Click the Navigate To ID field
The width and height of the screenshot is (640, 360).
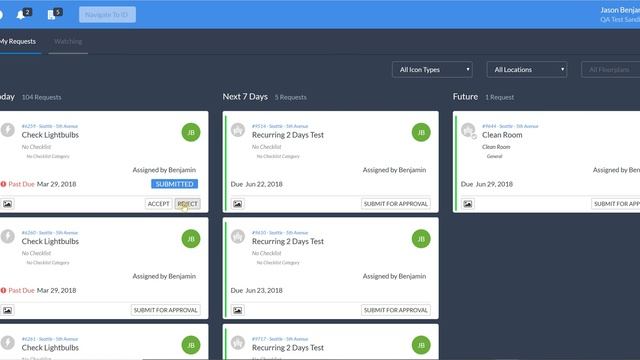click(107, 15)
